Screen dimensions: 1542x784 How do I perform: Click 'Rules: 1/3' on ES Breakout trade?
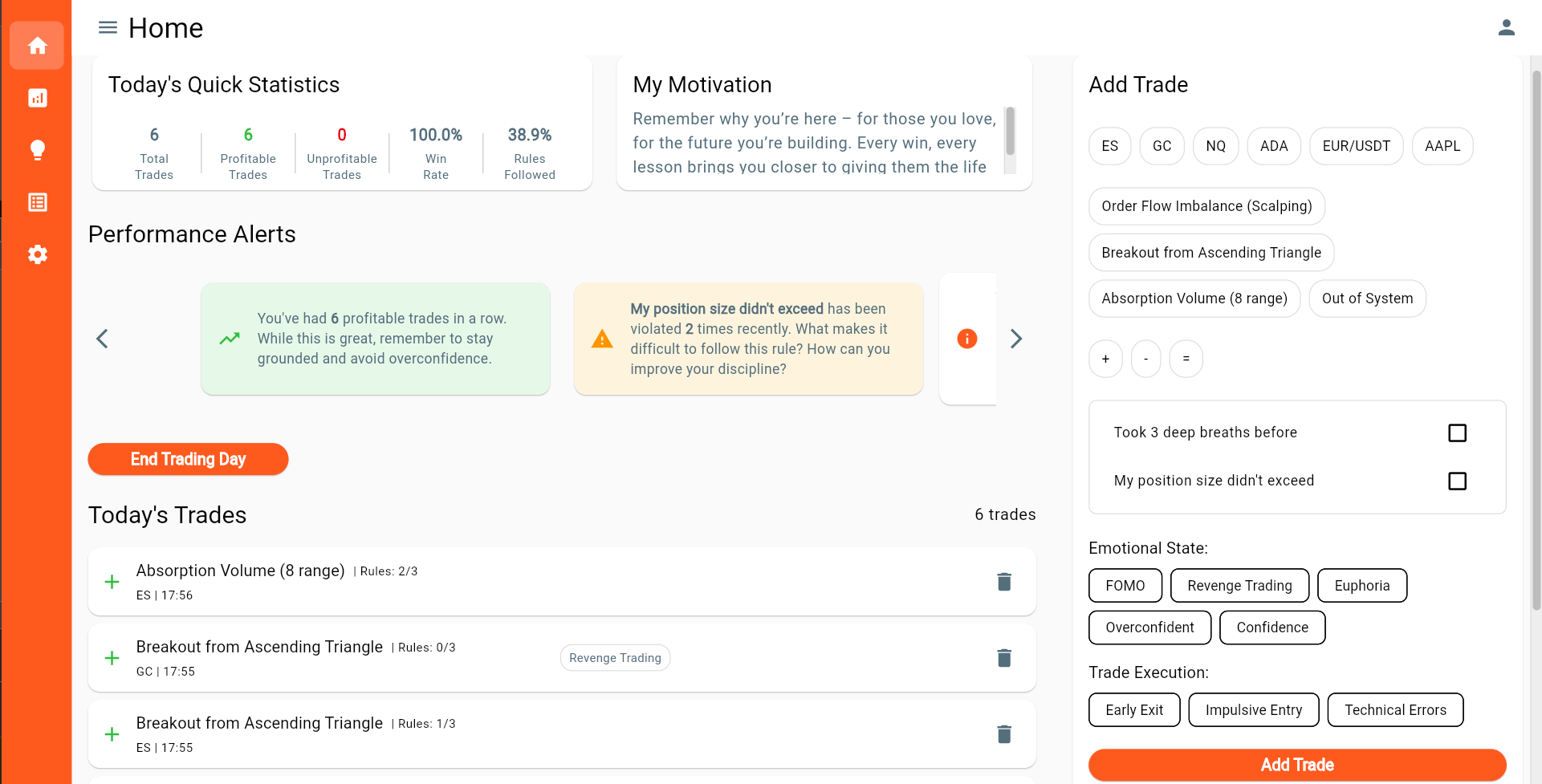coord(427,724)
